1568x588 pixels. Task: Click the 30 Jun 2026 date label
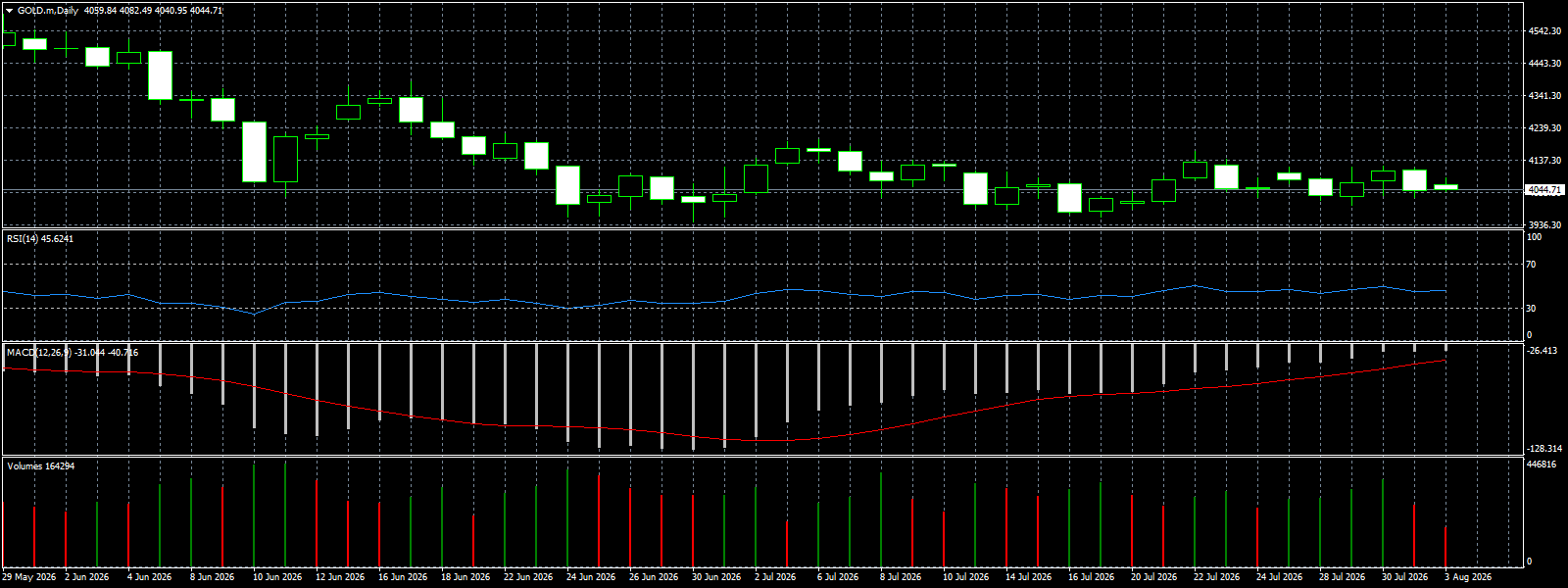[716, 577]
